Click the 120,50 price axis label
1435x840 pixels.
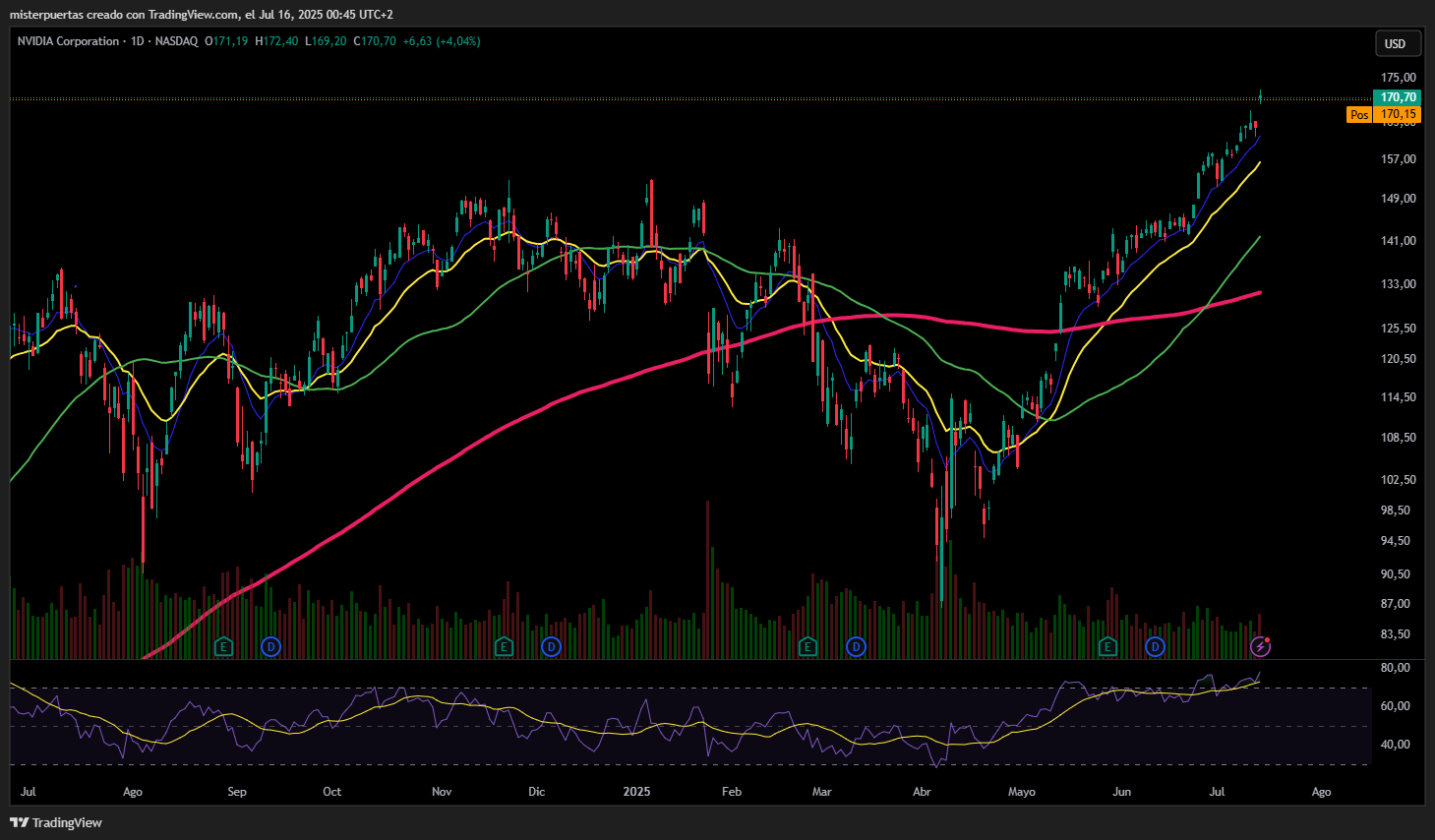pos(1399,359)
